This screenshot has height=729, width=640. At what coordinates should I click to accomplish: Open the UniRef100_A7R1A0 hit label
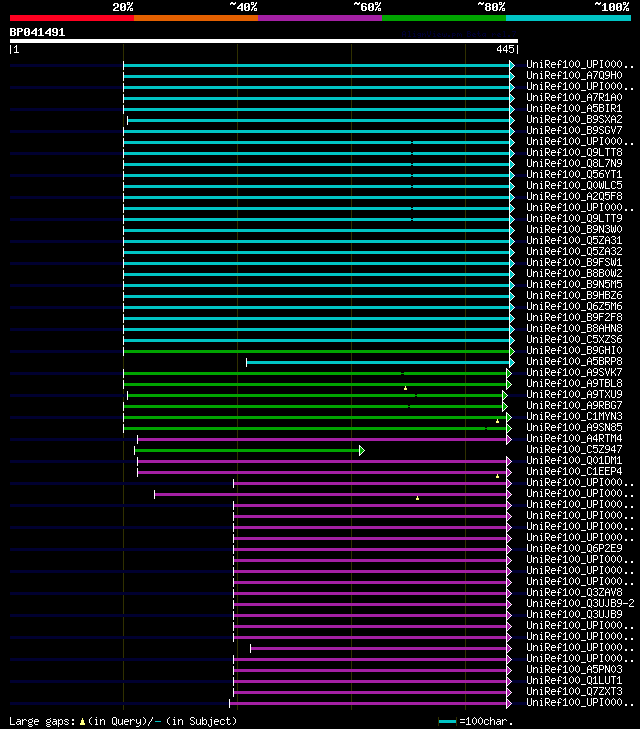[x=574, y=97]
